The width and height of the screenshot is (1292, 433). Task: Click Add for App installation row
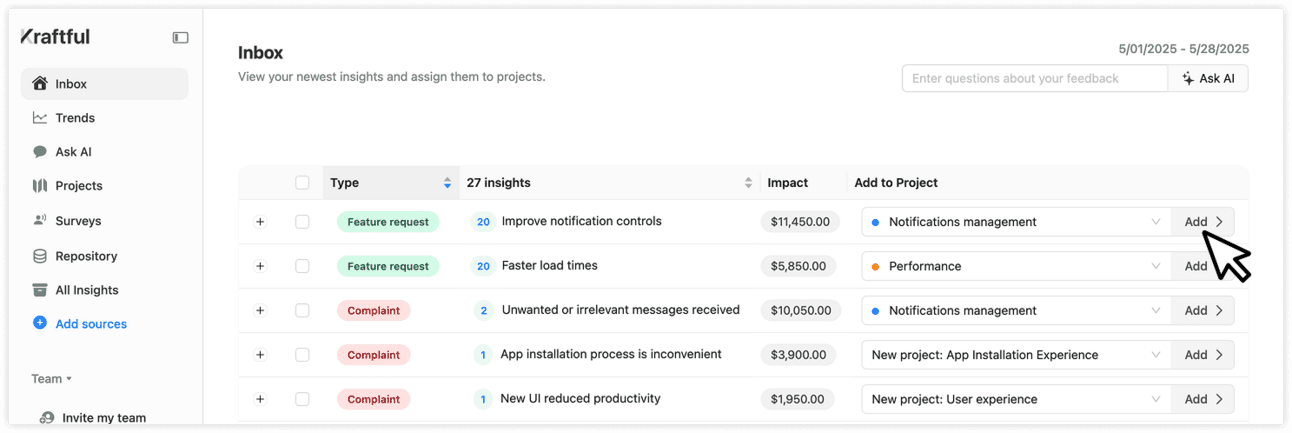click(1203, 355)
